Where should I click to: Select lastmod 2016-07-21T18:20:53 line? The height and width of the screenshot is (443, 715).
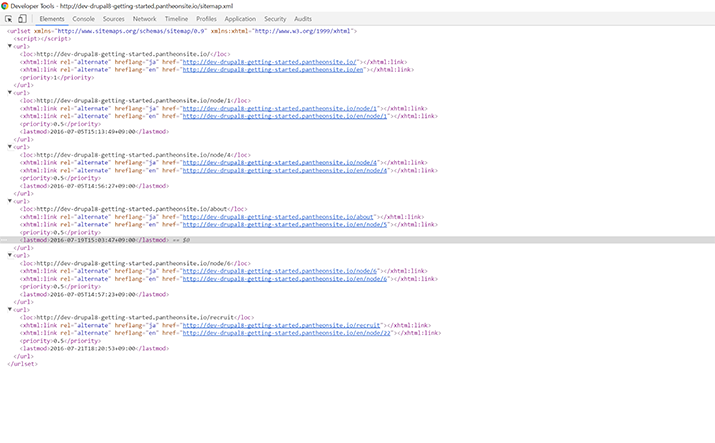point(94,349)
